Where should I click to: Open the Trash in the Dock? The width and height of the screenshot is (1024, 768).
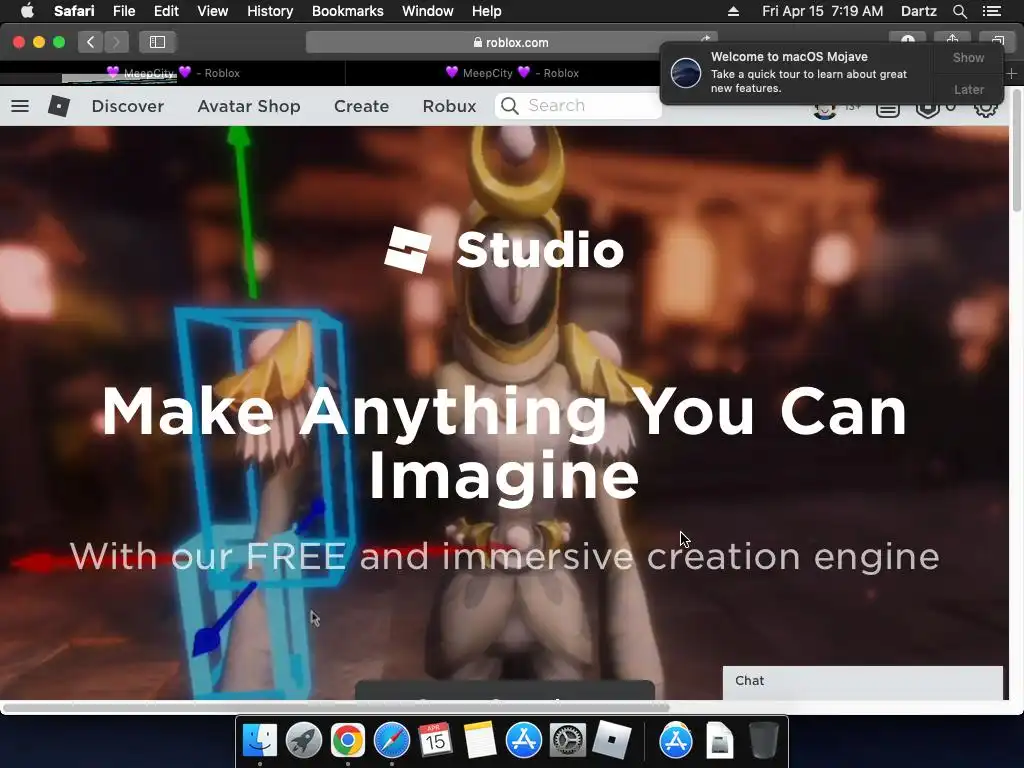coord(763,741)
